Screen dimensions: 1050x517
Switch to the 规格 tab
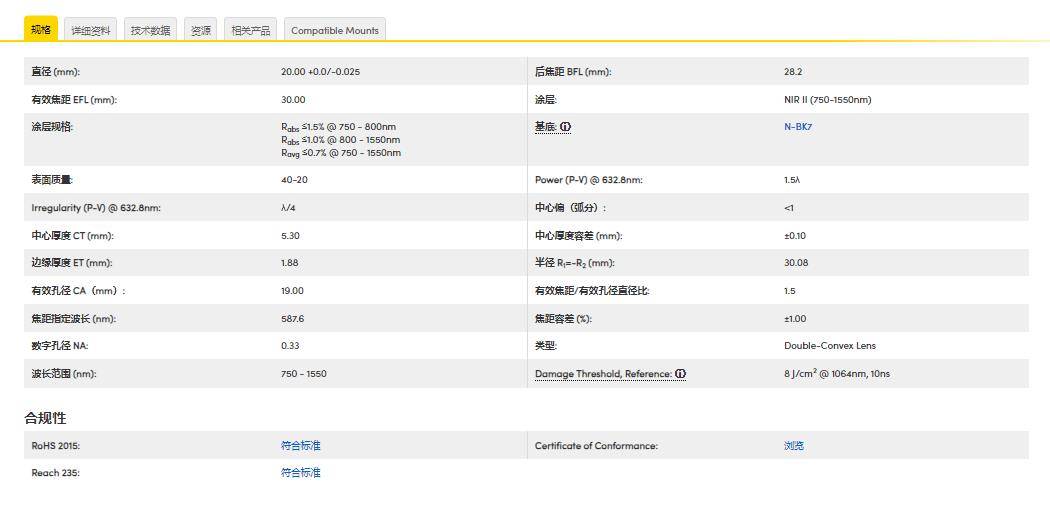point(41,30)
